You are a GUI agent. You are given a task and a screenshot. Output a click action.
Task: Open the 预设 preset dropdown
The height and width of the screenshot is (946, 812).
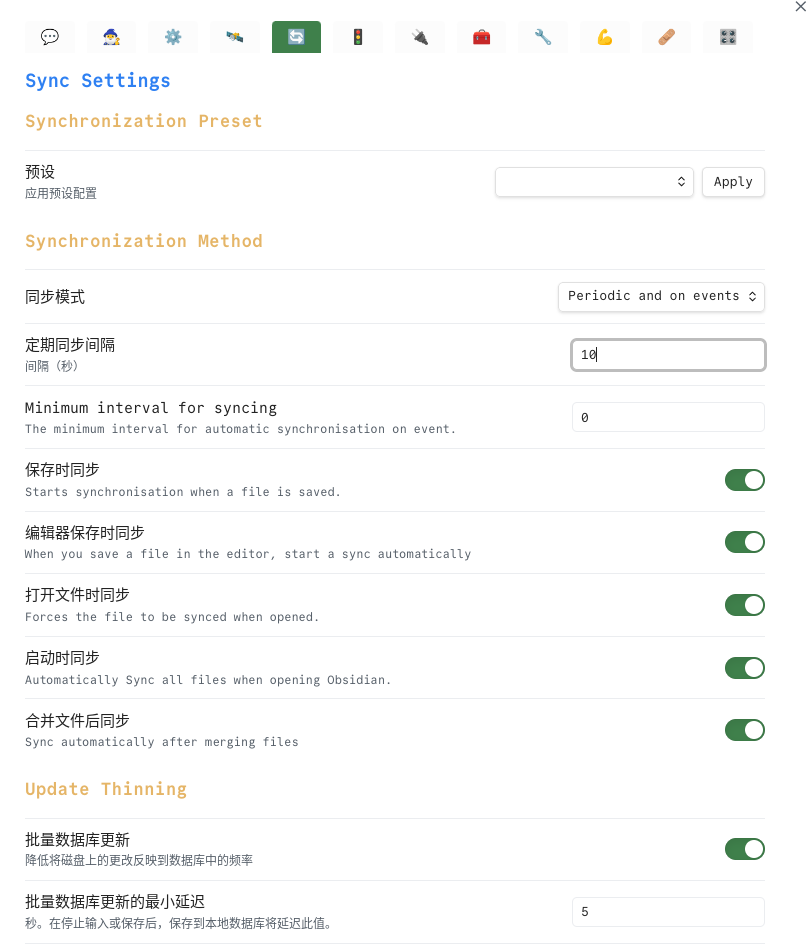point(594,182)
